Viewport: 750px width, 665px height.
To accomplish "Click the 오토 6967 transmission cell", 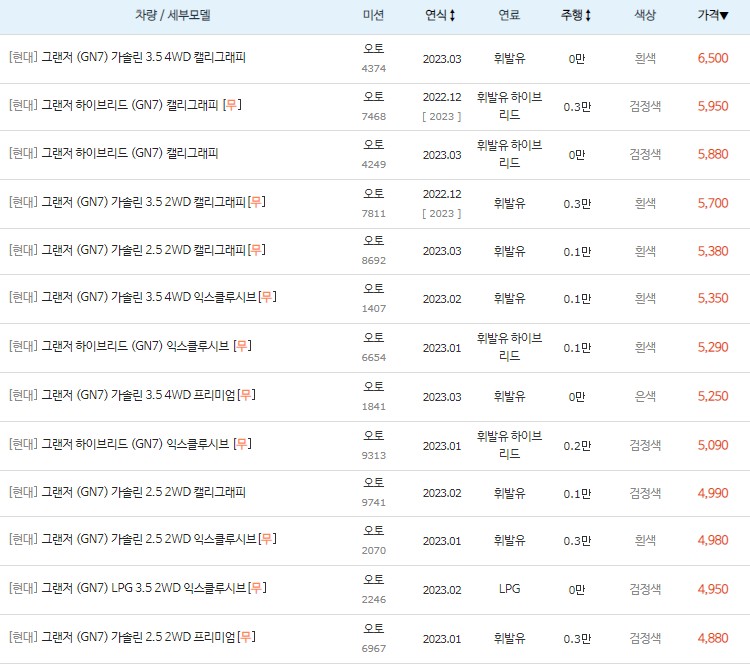I will point(374,638).
